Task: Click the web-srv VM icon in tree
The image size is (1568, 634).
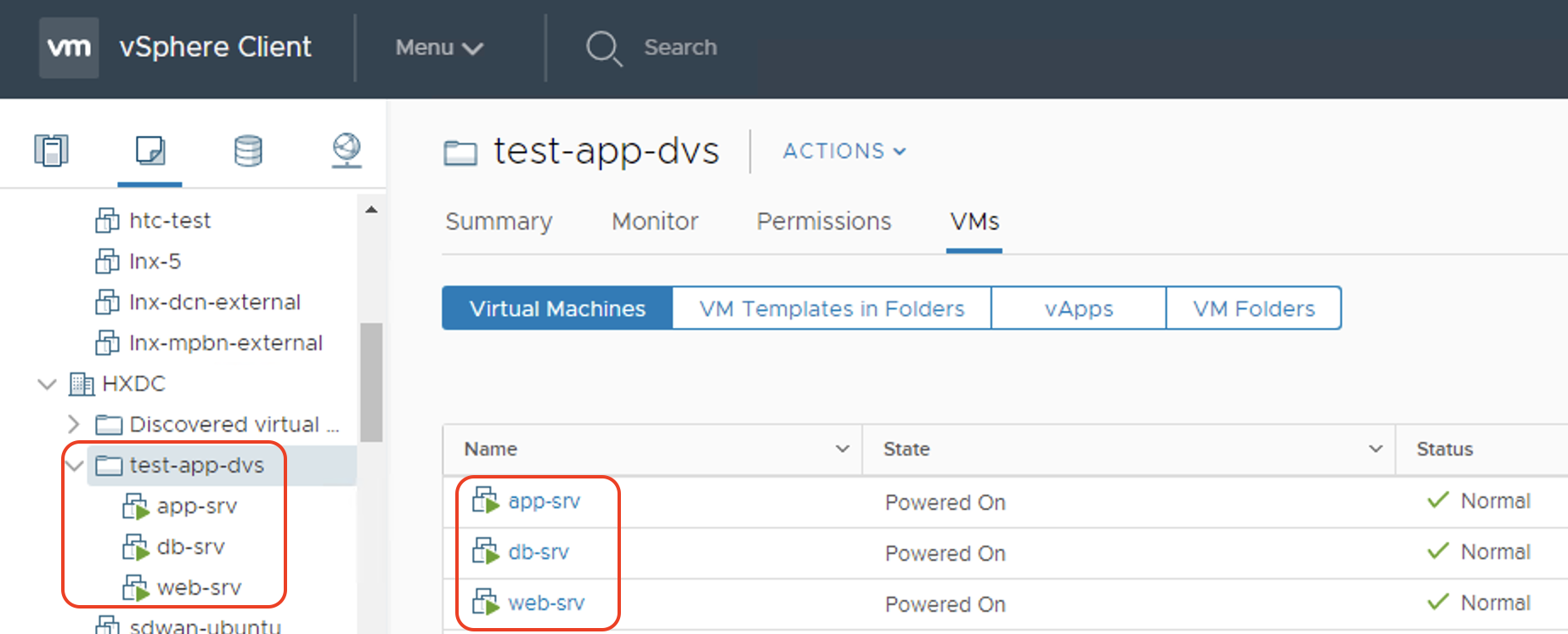Action: pyautogui.click(x=135, y=588)
